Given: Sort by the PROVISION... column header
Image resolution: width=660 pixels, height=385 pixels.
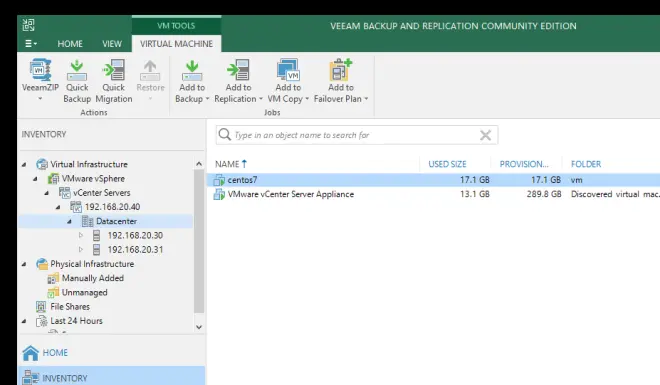Looking at the screenshot, I should pyautogui.click(x=524, y=164).
